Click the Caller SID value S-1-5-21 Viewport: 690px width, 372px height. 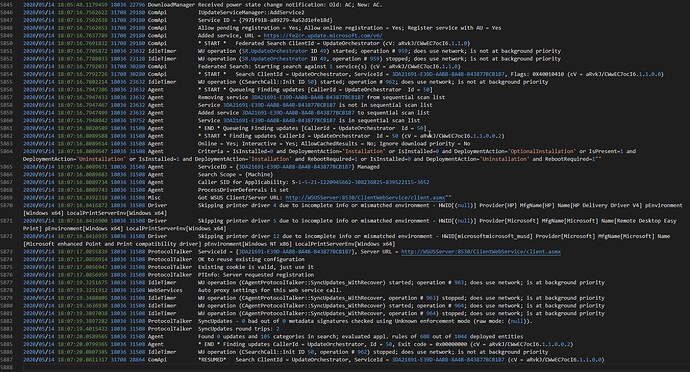click(360, 182)
